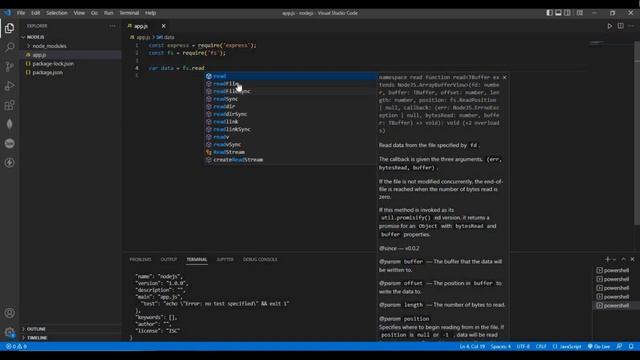Image resolution: width=640 pixels, height=360 pixels.
Task: Switch to the Debug Console tab
Action: pyautogui.click(x=260, y=260)
